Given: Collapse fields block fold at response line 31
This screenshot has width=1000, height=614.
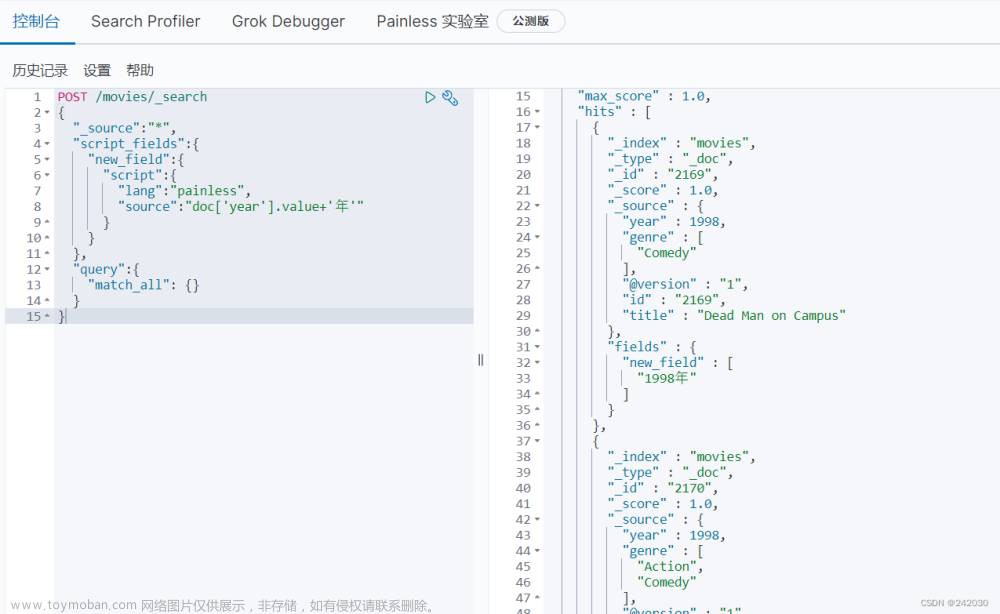Looking at the screenshot, I should (x=537, y=347).
